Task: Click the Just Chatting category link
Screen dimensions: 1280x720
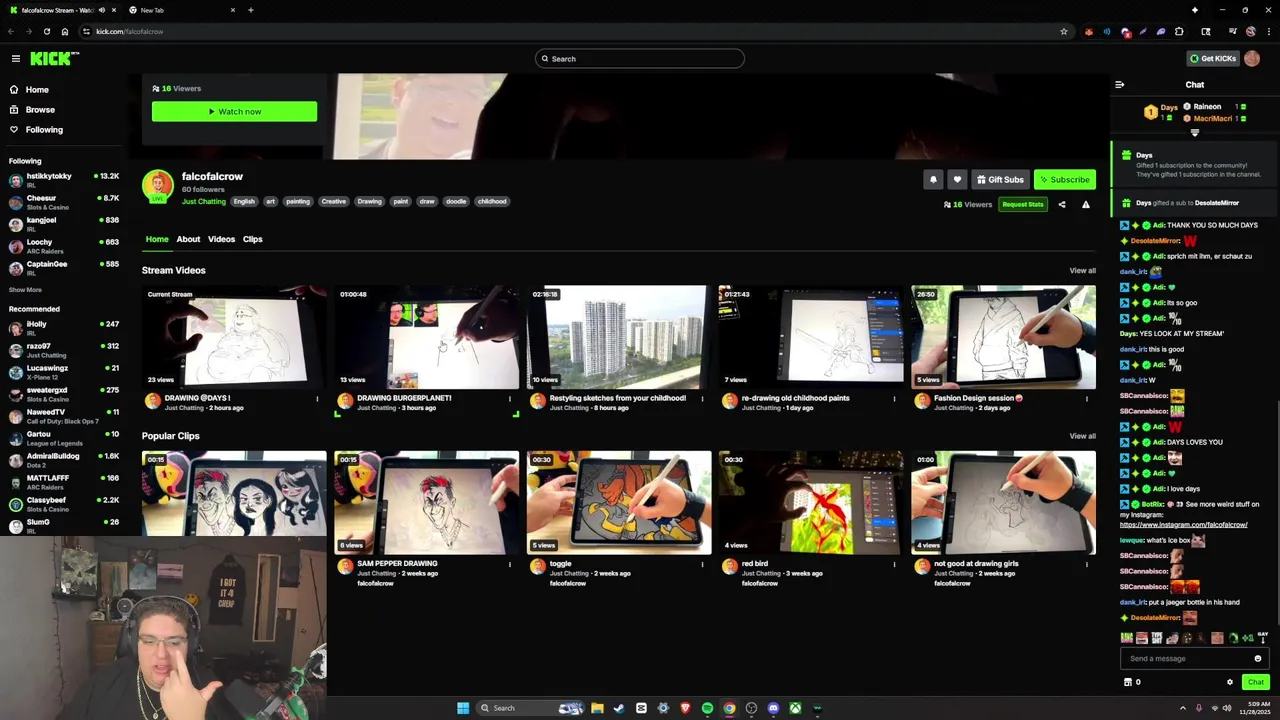Action: (204, 201)
